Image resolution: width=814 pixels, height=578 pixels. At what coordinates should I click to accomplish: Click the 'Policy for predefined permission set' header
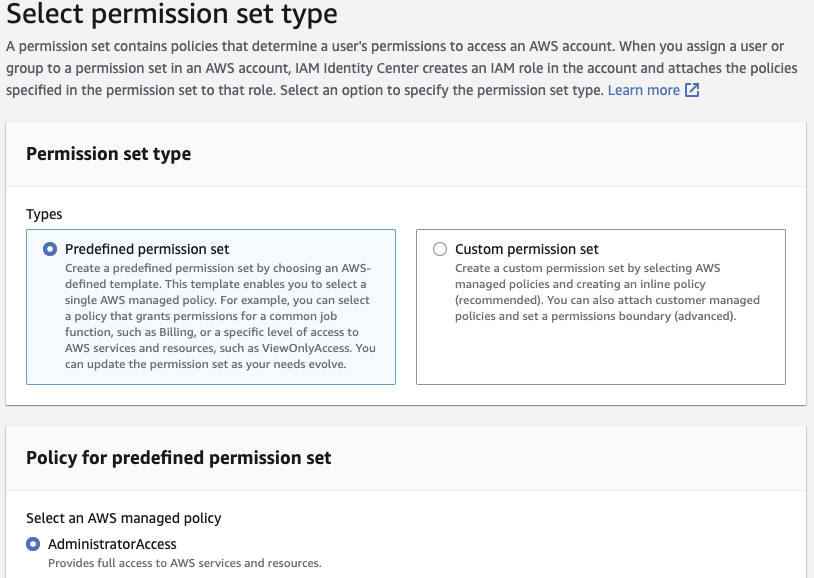[x=179, y=458]
